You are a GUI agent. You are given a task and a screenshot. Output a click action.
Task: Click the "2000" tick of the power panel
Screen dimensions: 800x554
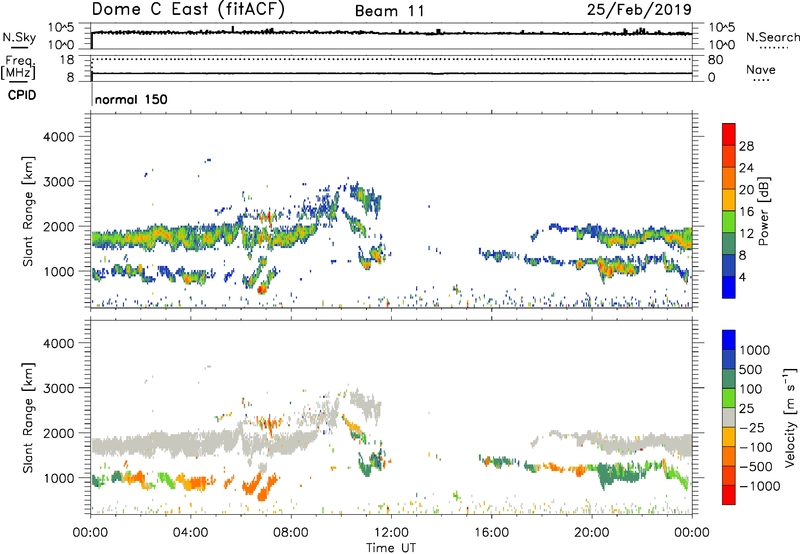pyautogui.click(x=58, y=226)
